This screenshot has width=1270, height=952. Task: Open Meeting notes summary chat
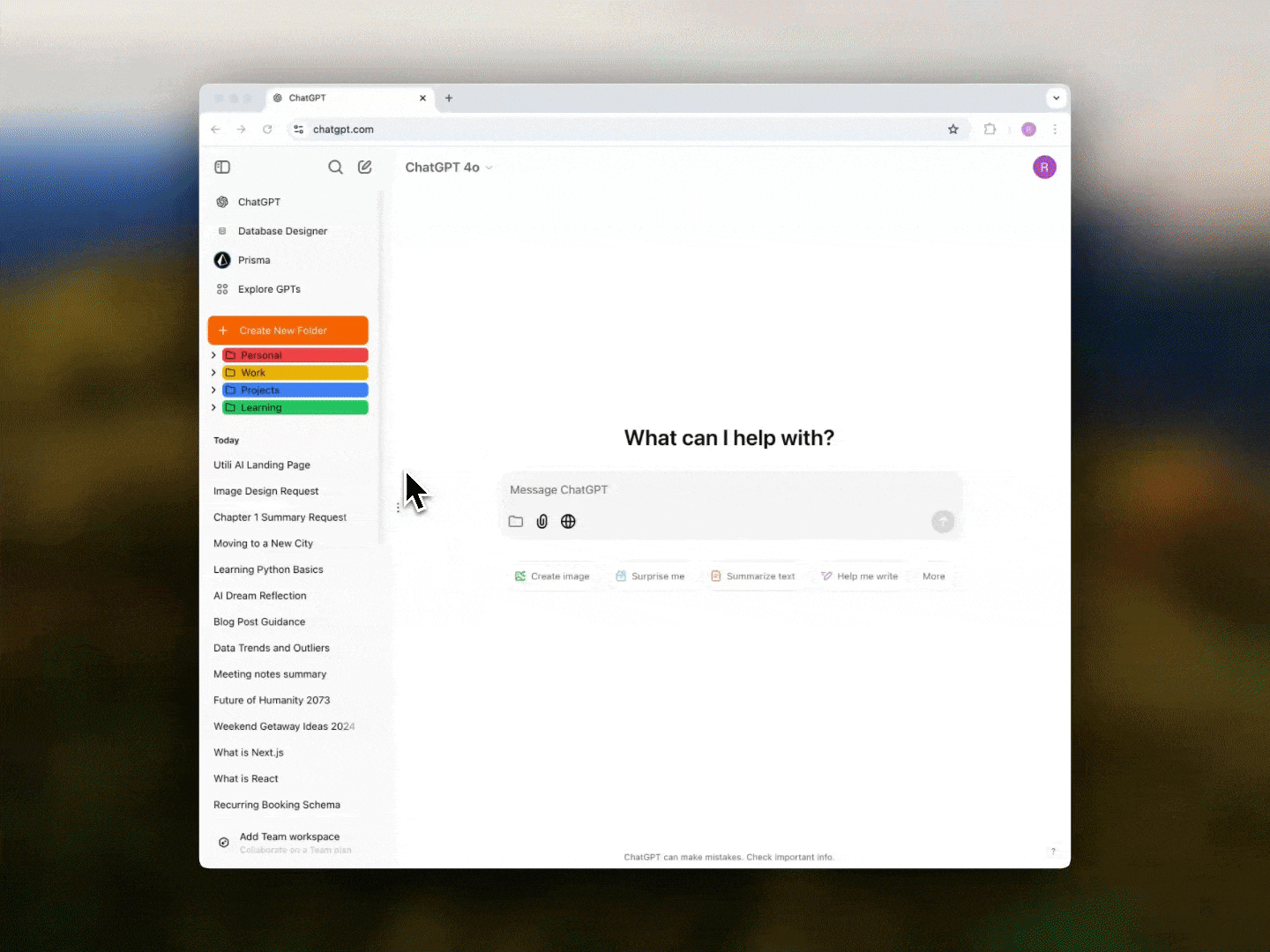[270, 674]
